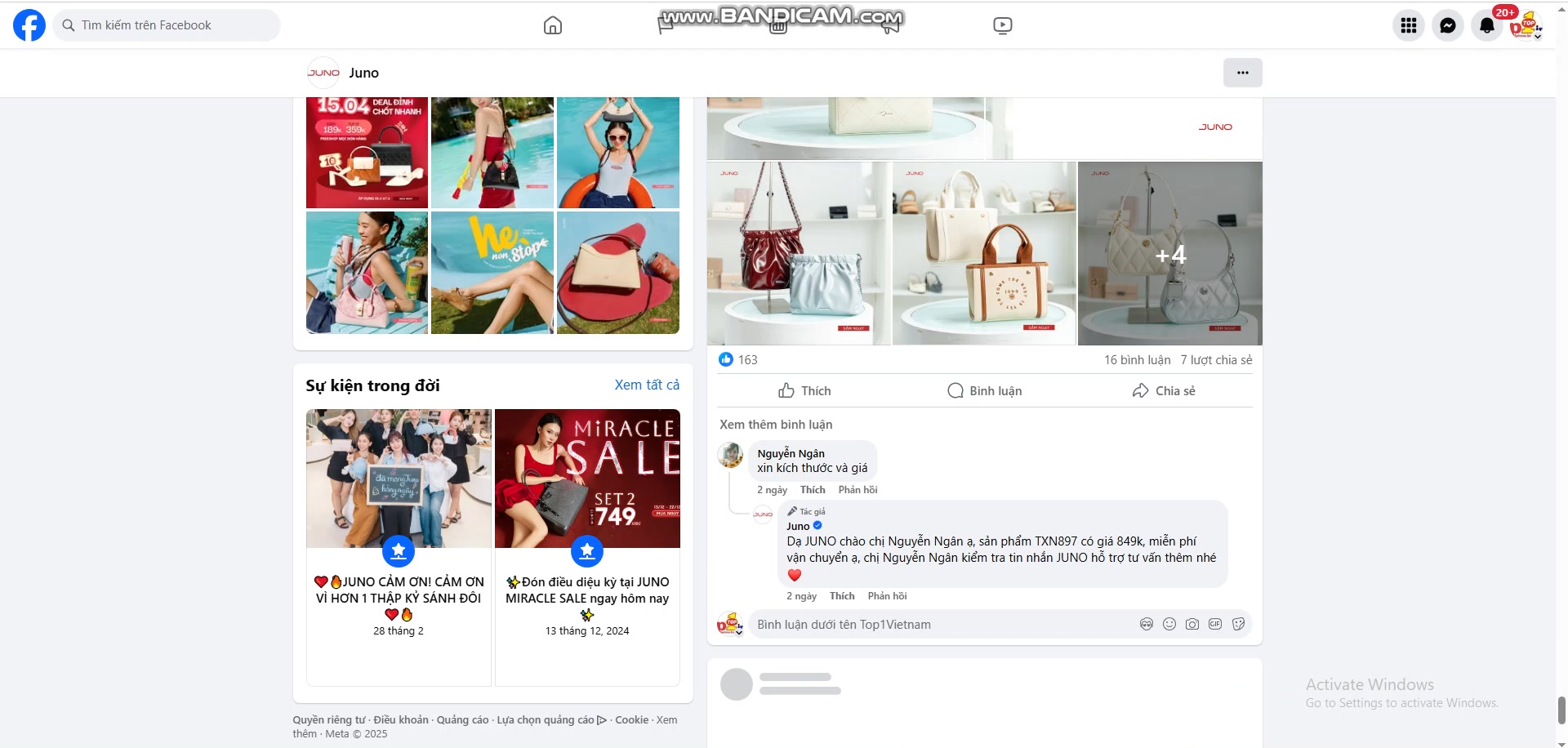Open the Watch video tab icon
Image resolution: width=1568 pixels, height=748 pixels.
pyautogui.click(x=1002, y=25)
